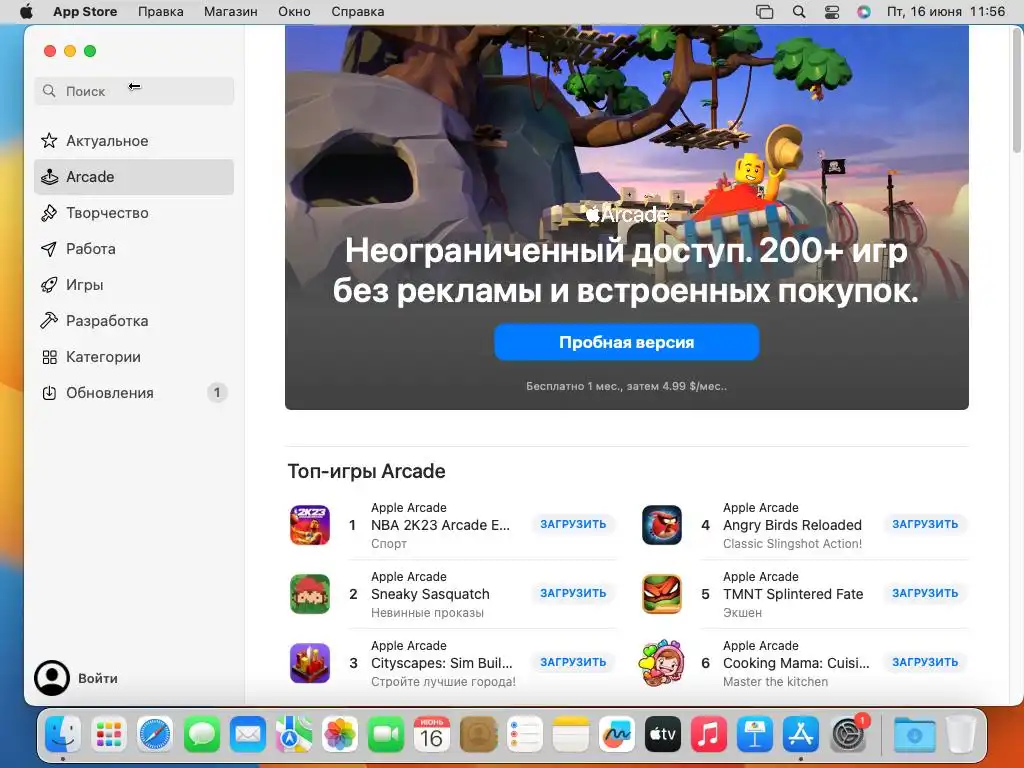Open the Окно menu

(x=294, y=12)
